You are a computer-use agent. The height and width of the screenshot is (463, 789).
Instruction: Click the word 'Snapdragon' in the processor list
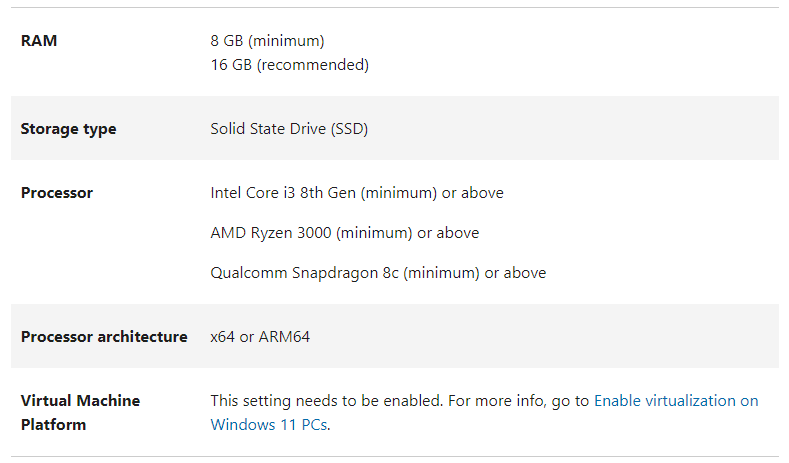tap(335, 273)
